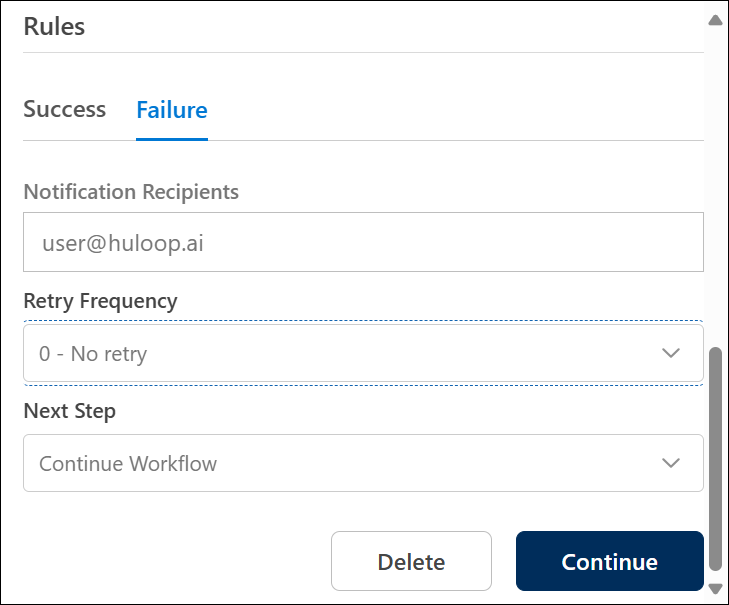Click the Rules section heading
Image resolution: width=729 pixels, height=605 pixels.
tap(54, 27)
